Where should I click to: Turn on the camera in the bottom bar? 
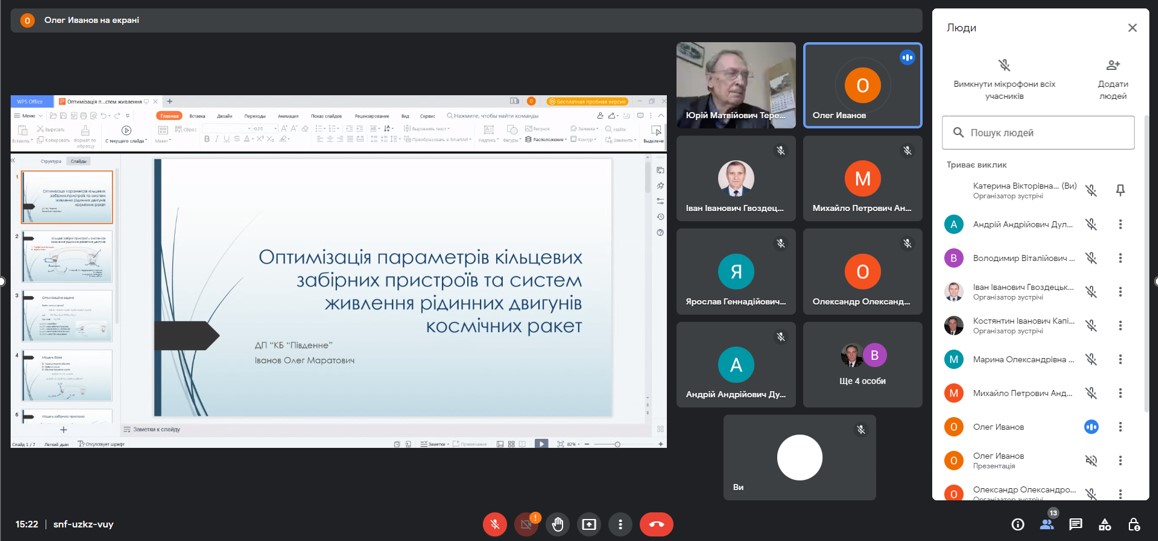point(526,524)
